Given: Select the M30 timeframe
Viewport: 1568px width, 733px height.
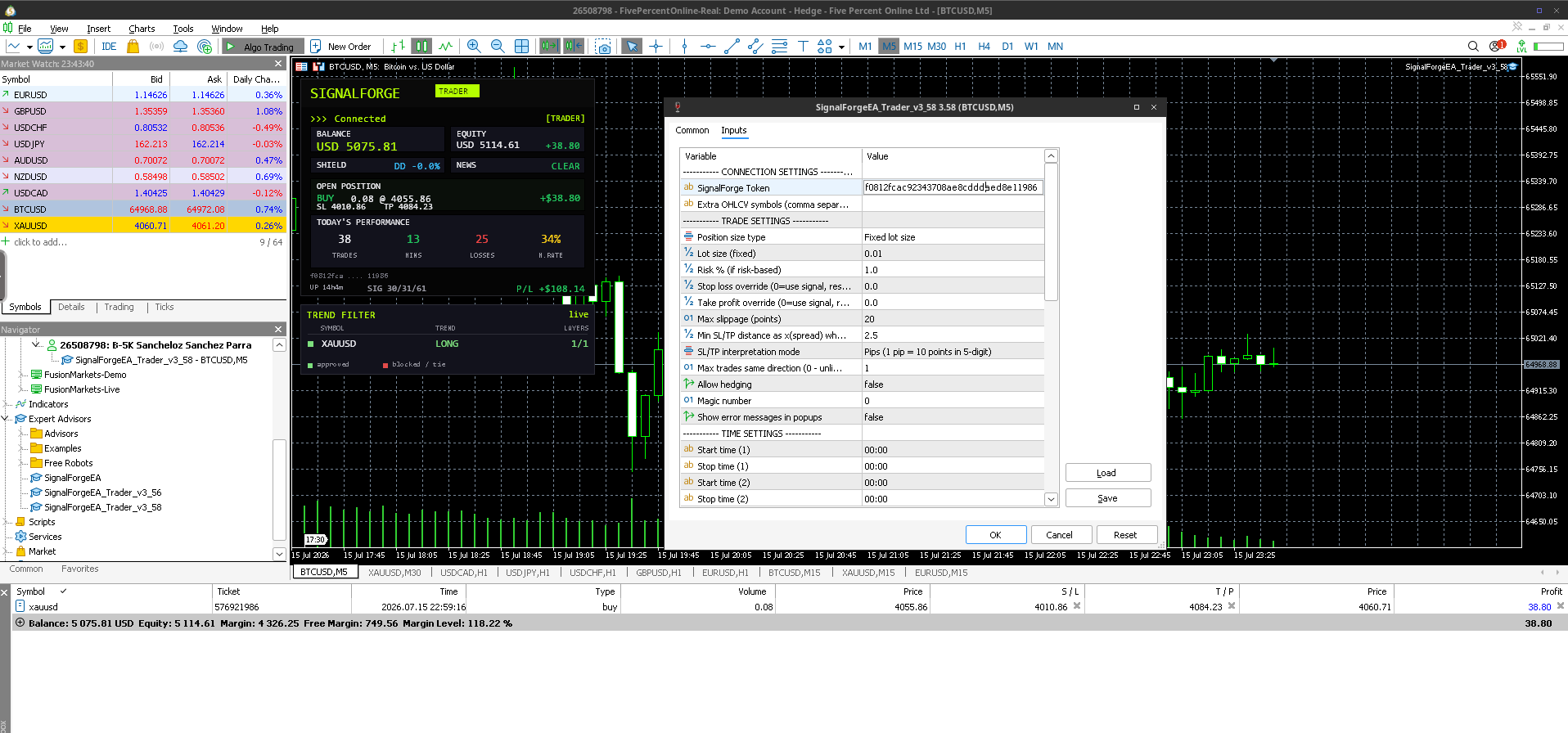Looking at the screenshot, I should tap(936, 47).
